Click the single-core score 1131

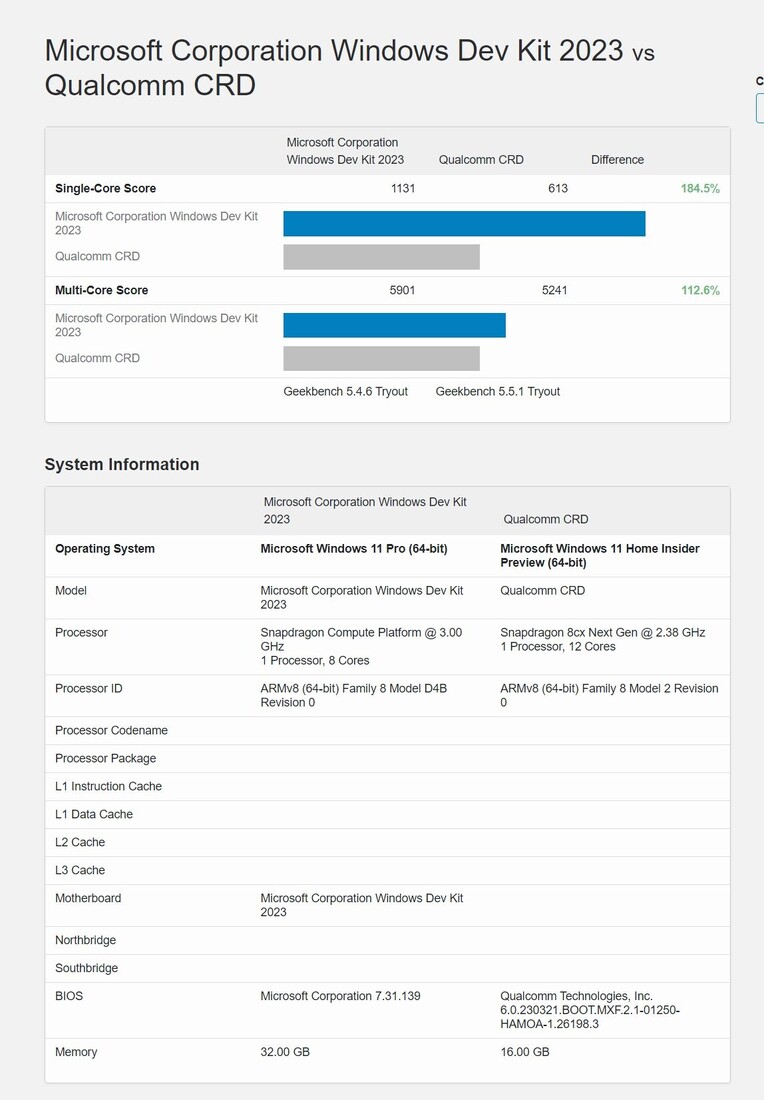(x=403, y=188)
